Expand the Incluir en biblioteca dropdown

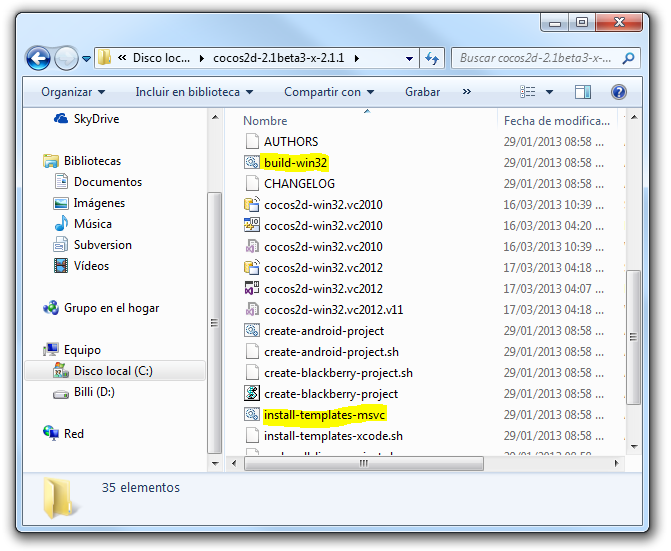193,92
